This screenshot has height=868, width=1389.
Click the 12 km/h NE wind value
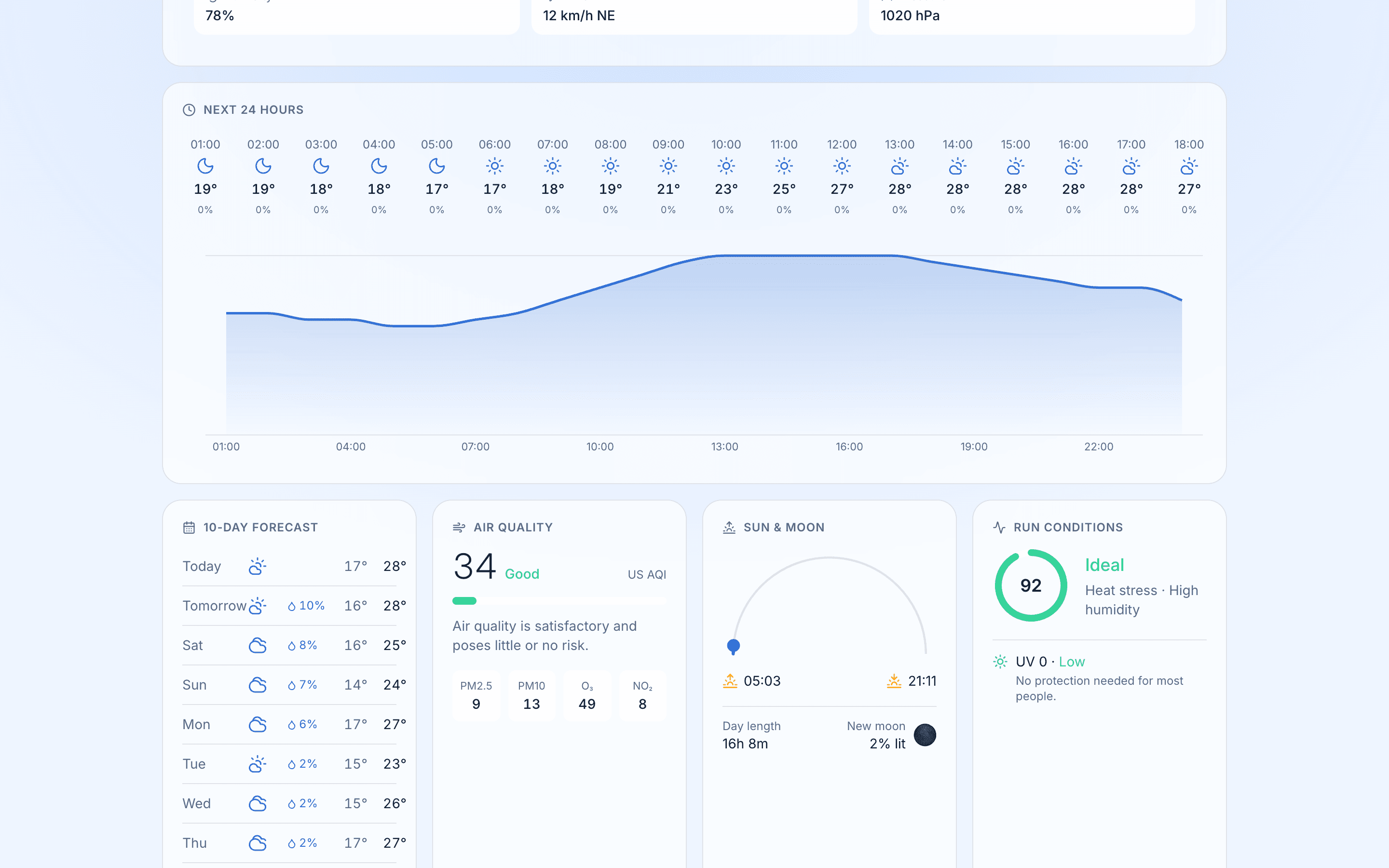[x=579, y=15]
